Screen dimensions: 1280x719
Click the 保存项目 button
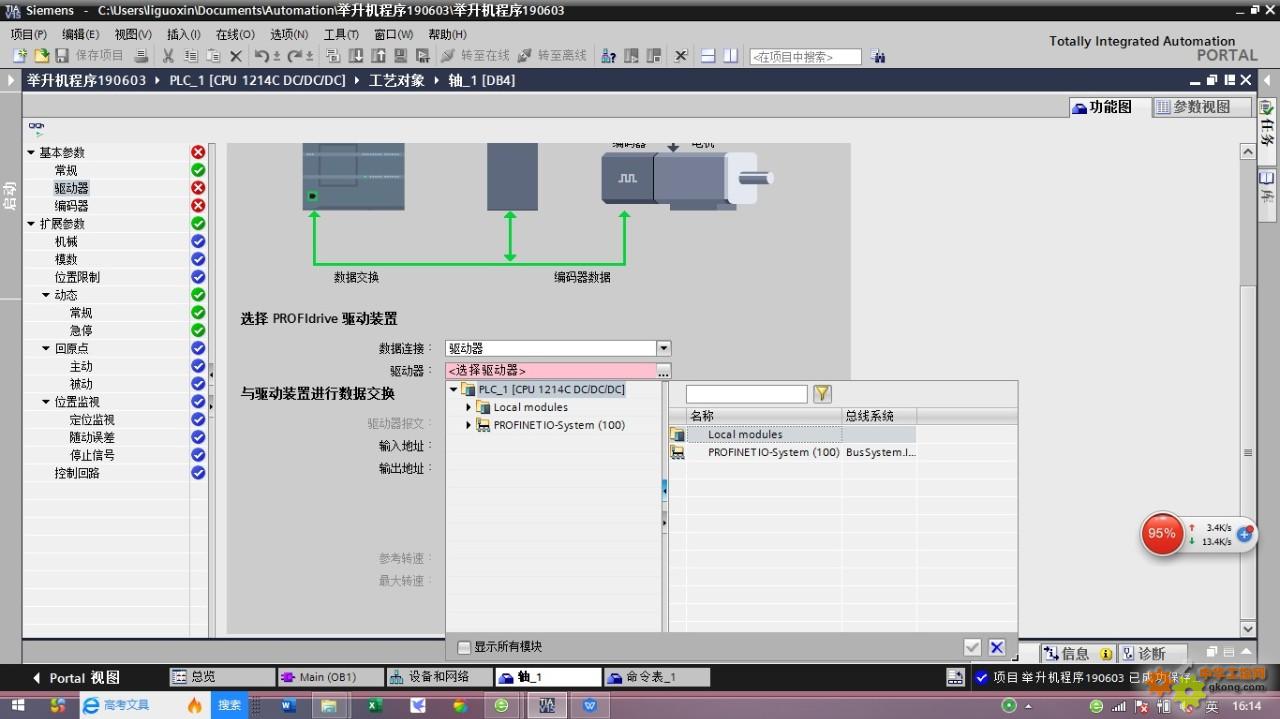point(90,56)
